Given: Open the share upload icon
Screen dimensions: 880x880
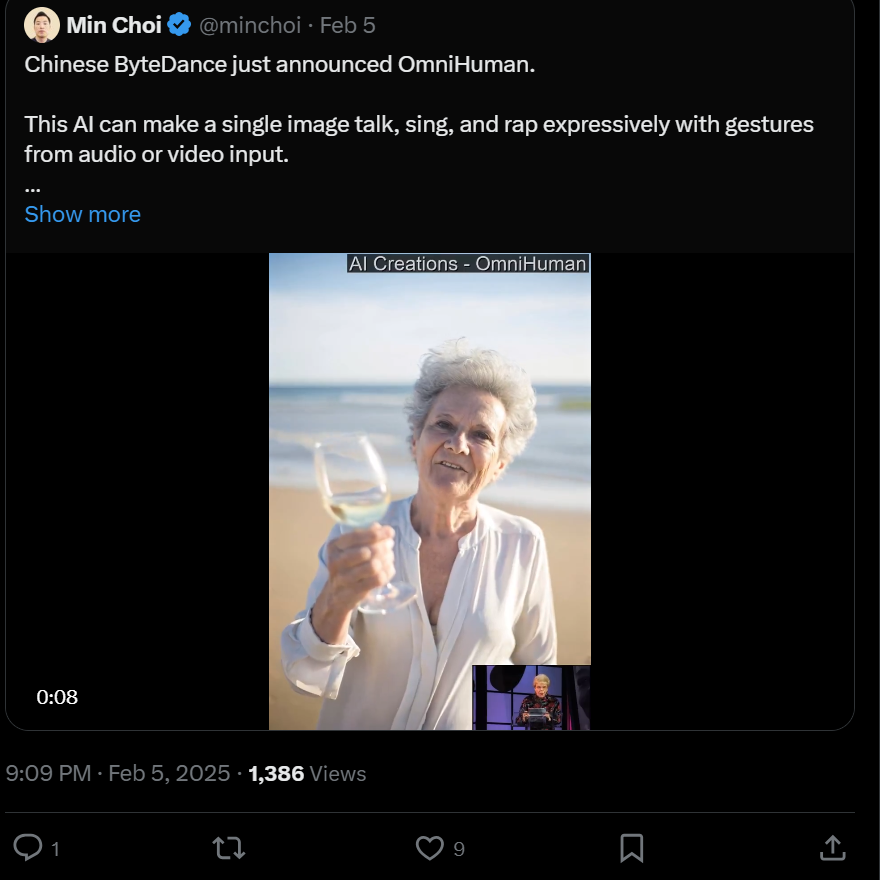Looking at the screenshot, I should click(x=832, y=848).
